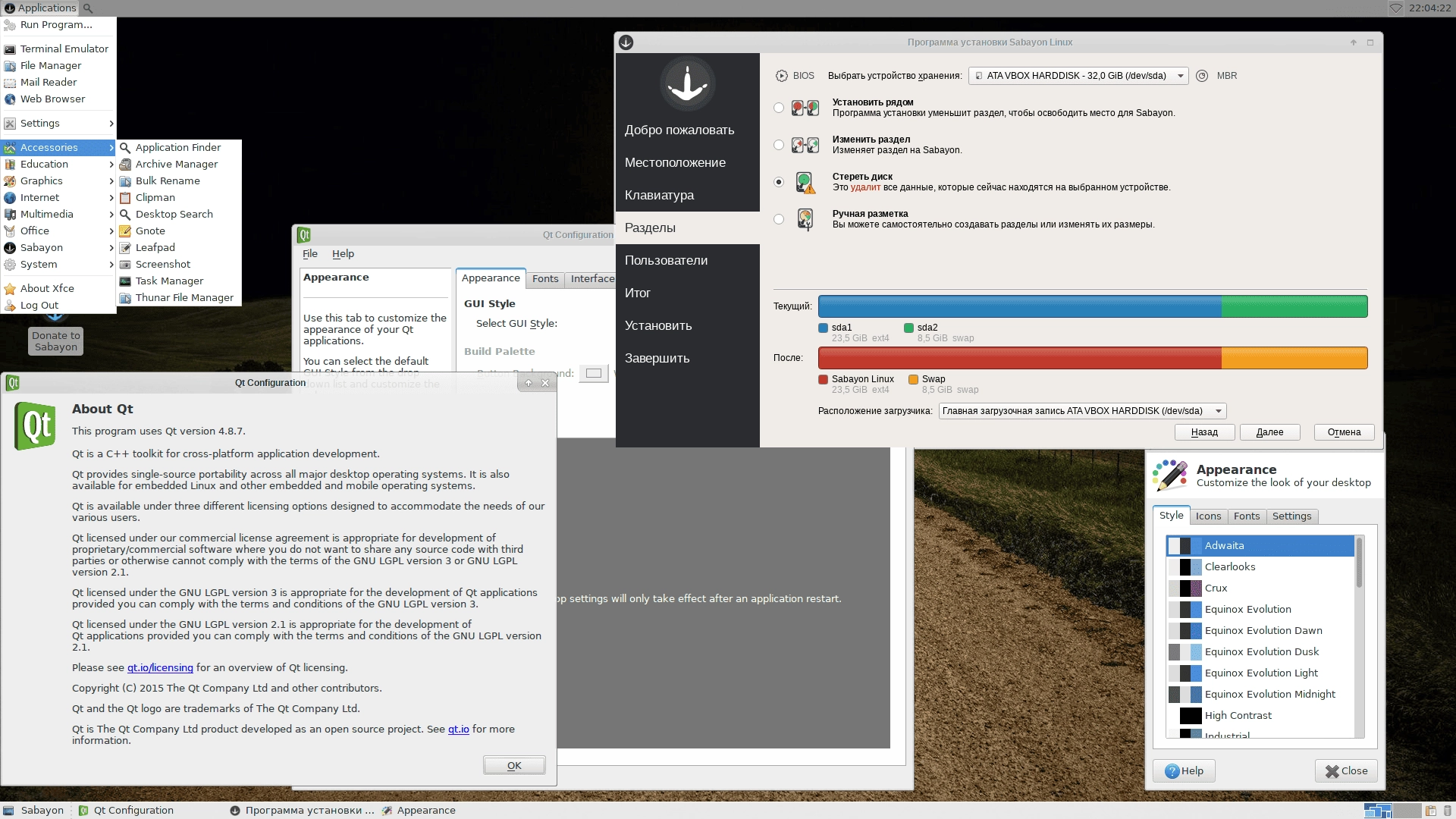Viewport: 1456px width, 819px height.
Task: Click OK in About Qt dialog
Action: point(514,766)
